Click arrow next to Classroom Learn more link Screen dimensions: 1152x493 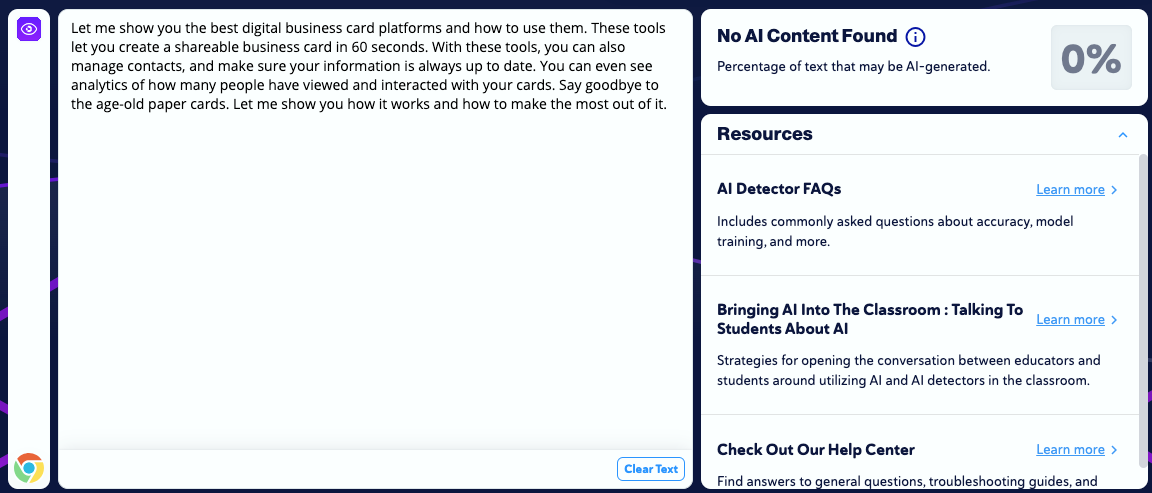(1115, 320)
